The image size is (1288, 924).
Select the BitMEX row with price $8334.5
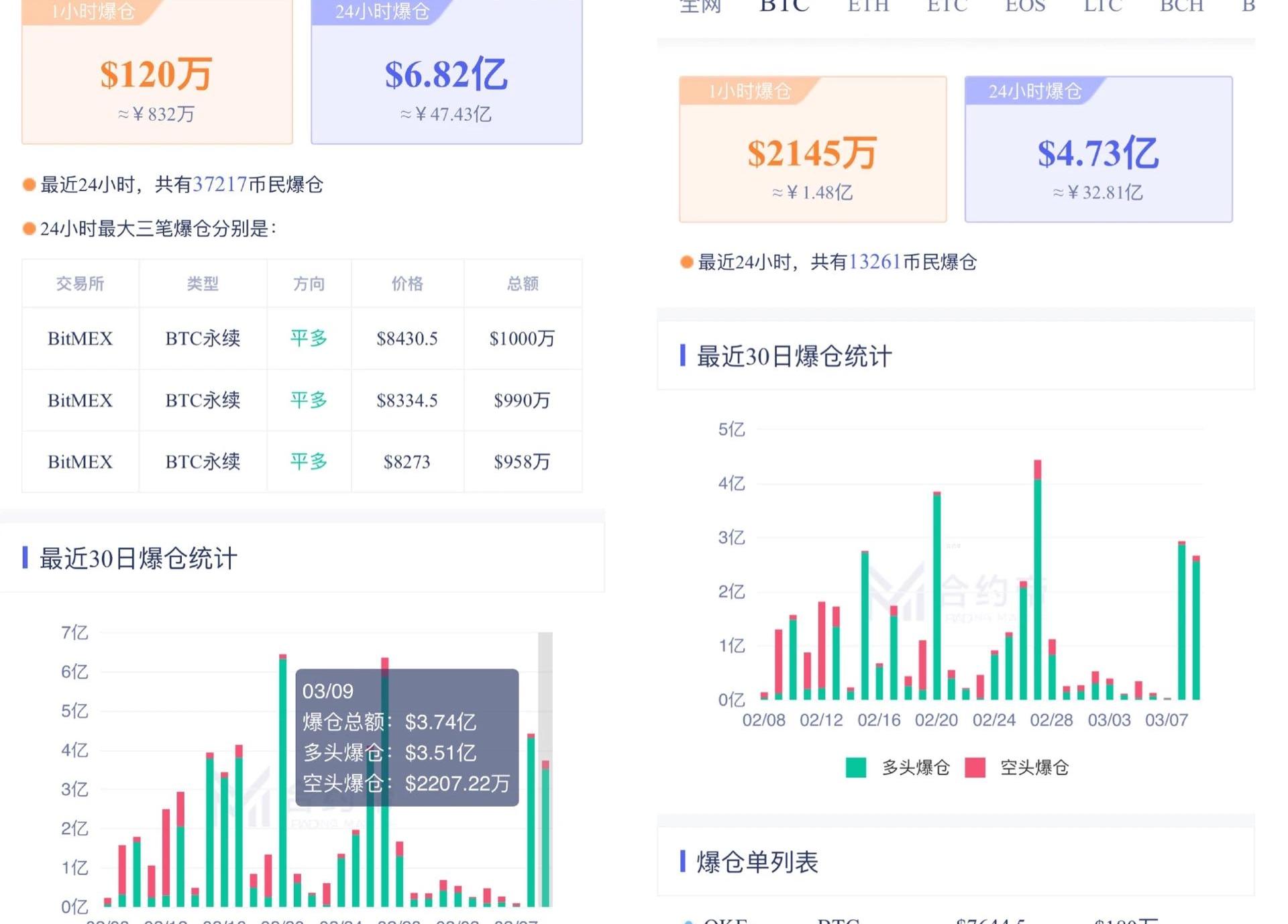302,400
